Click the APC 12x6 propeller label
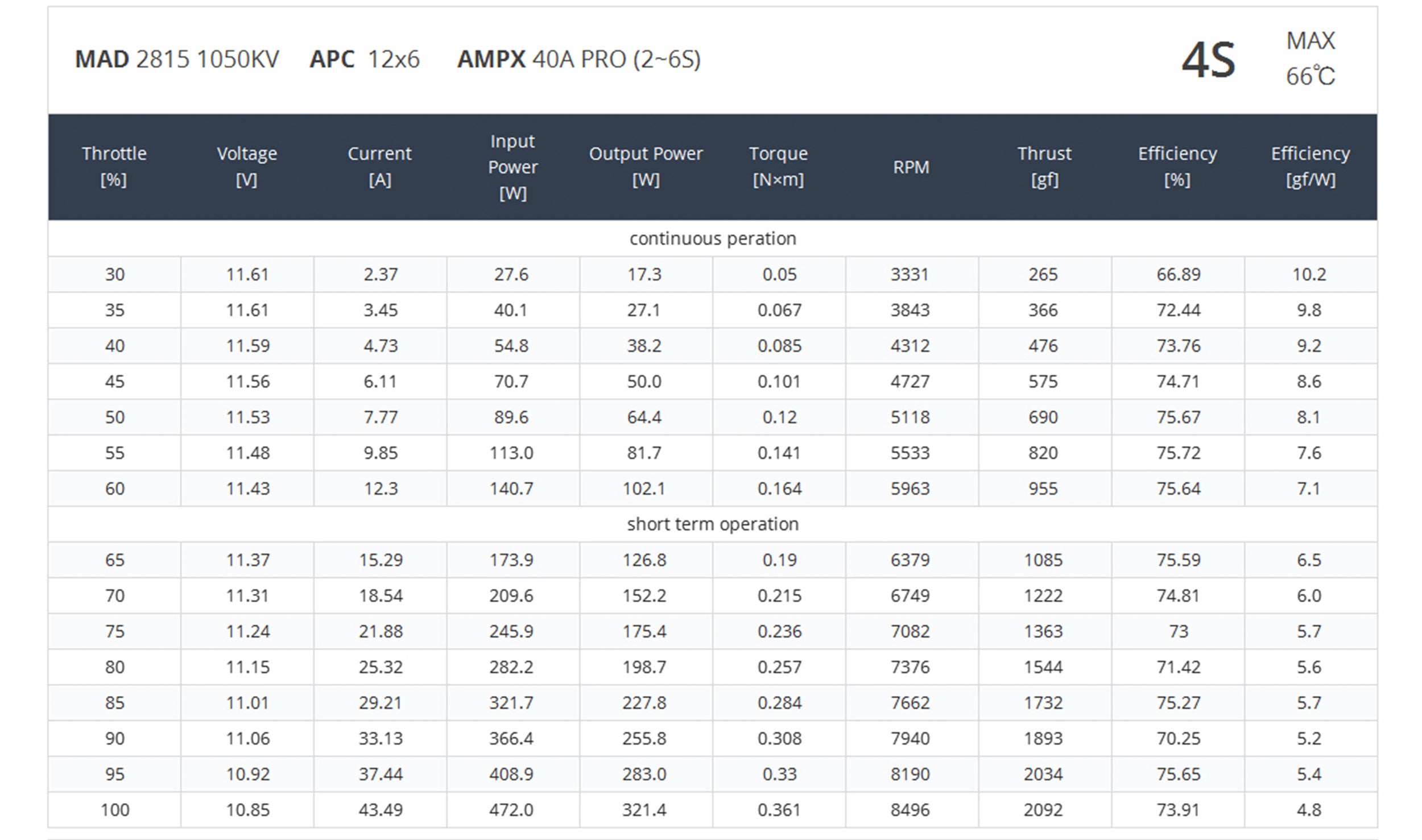 (365, 59)
